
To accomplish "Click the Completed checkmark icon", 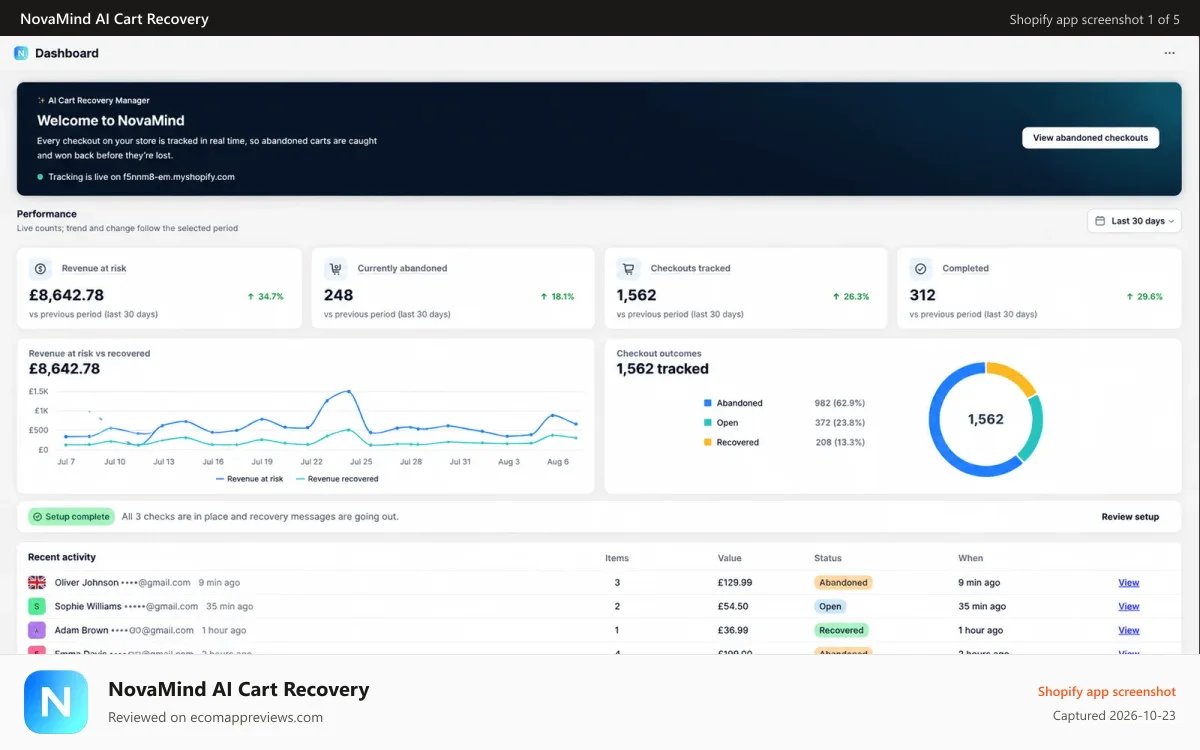I will click(921, 268).
